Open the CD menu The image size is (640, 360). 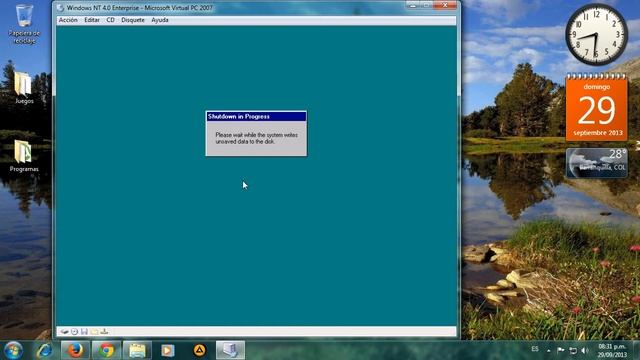point(110,20)
